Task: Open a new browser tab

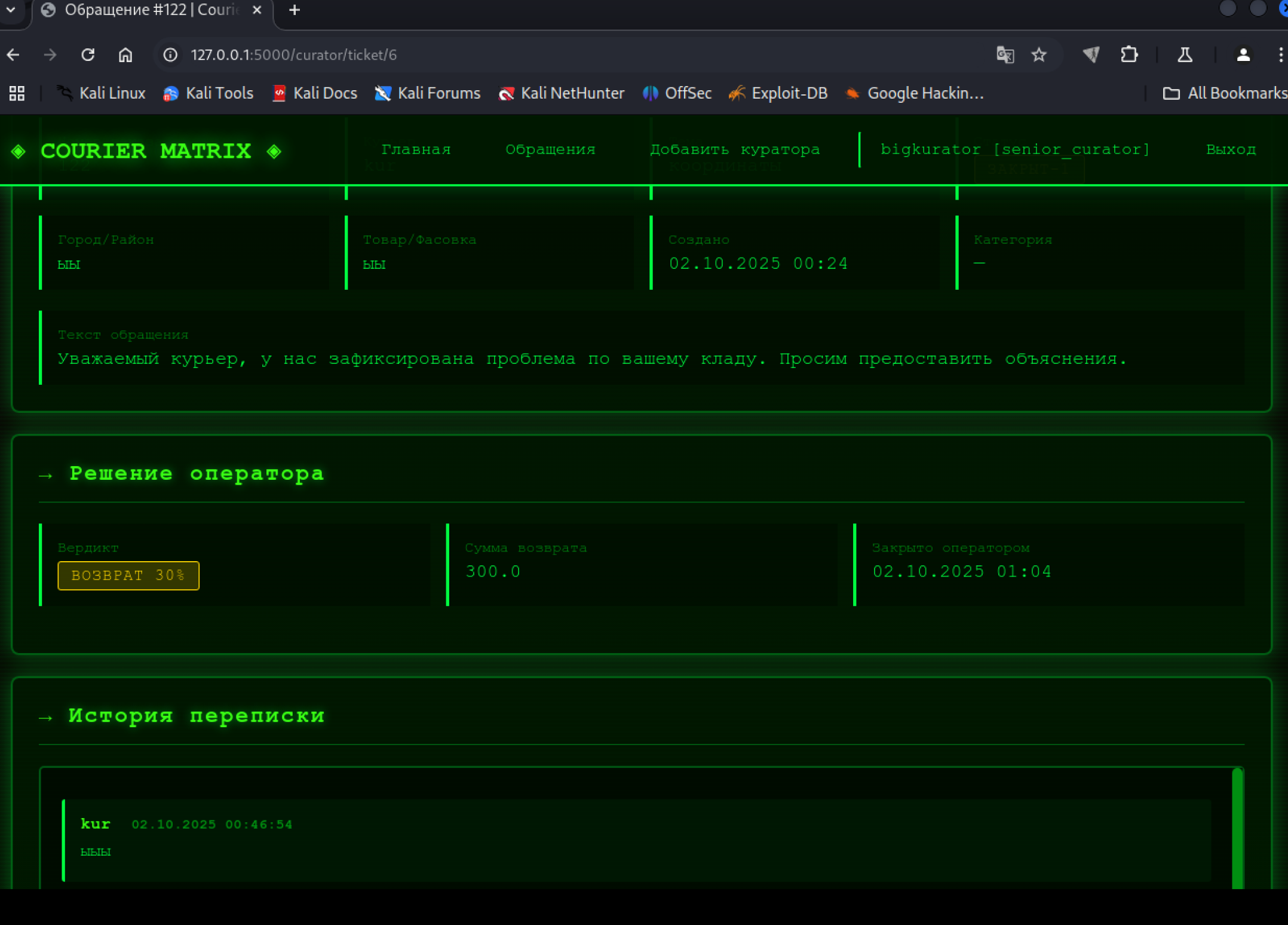Action: (295, 10)
